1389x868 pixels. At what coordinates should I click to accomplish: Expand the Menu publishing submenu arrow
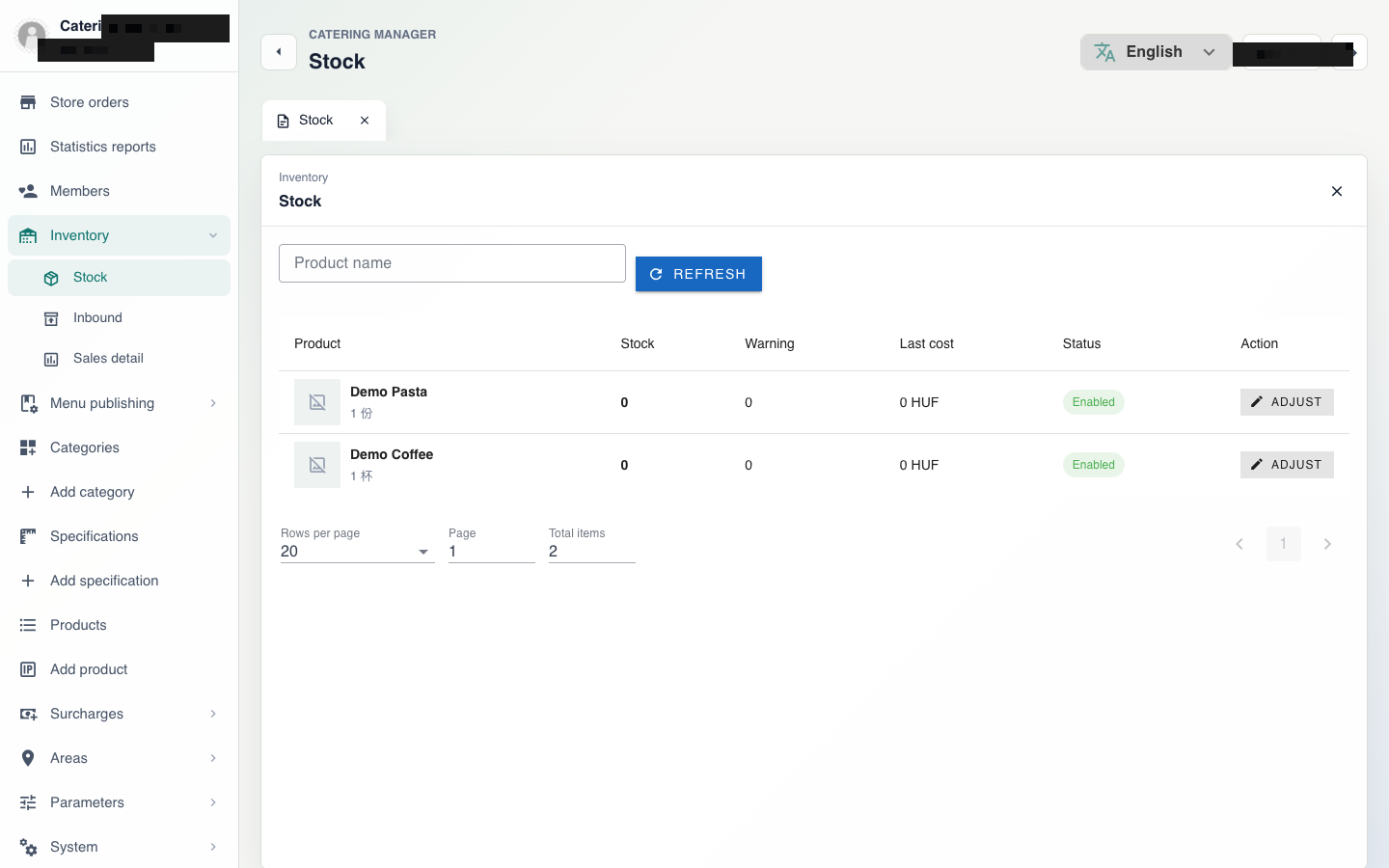pos(213,403)
